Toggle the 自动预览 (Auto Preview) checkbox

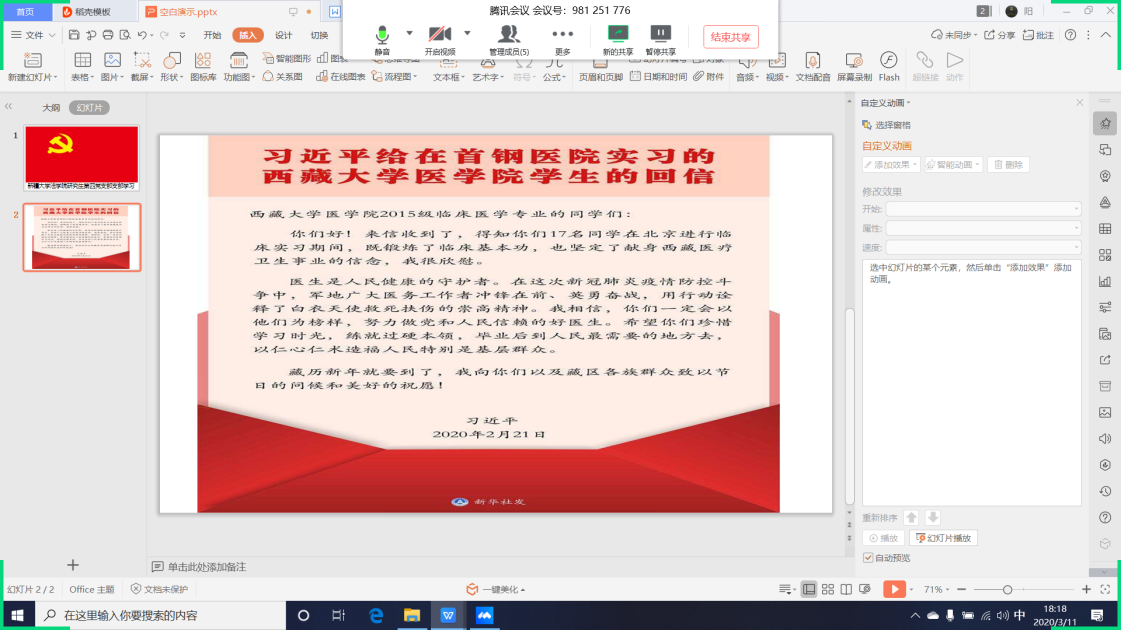[x=868, y=558]
